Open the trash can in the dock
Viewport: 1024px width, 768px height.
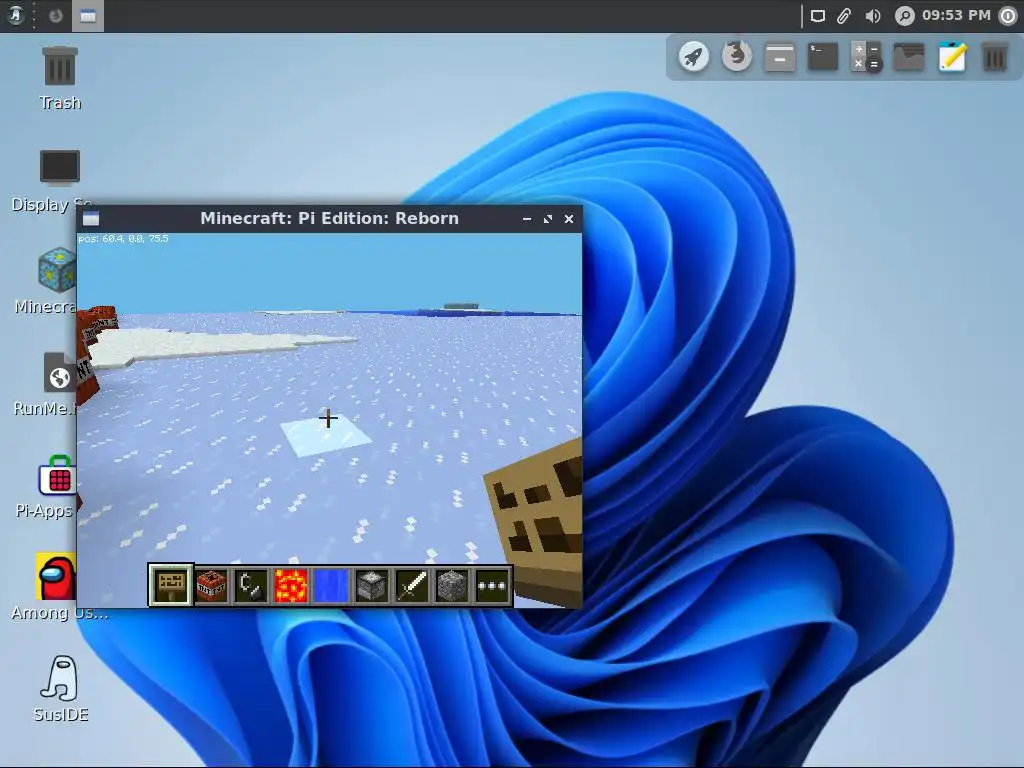click(x=995, y=56)
